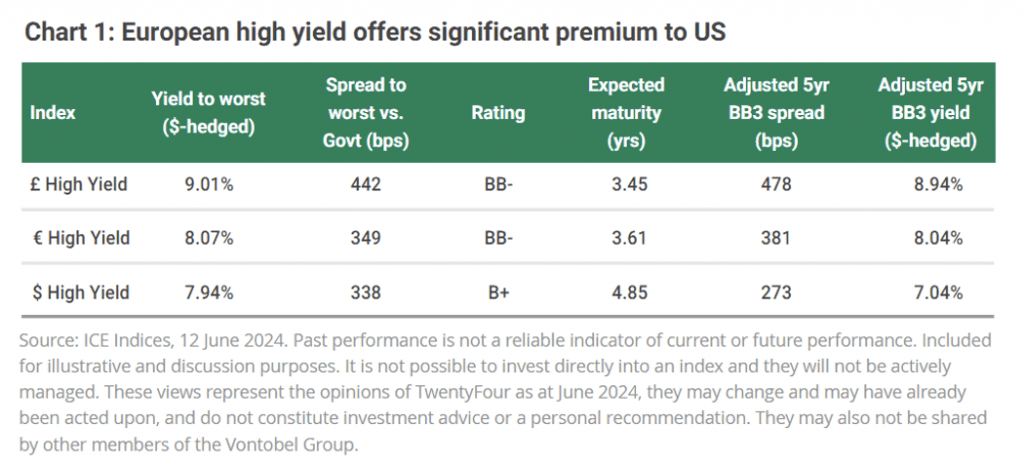Select the $ High Yield row label

[x=80, y=292]
